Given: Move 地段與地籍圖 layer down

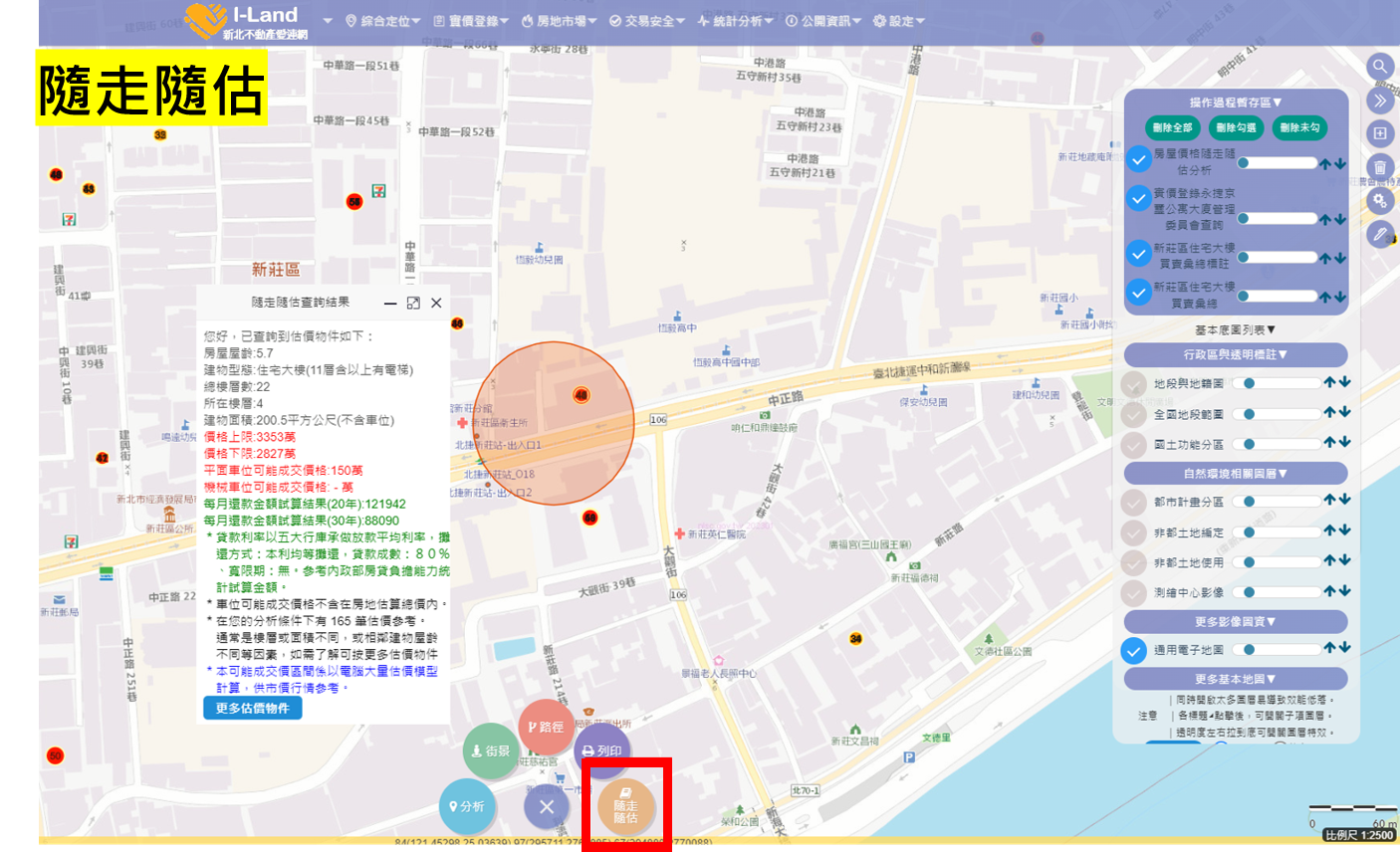Looking at the screenshot, I should [x=1344, y=382].
